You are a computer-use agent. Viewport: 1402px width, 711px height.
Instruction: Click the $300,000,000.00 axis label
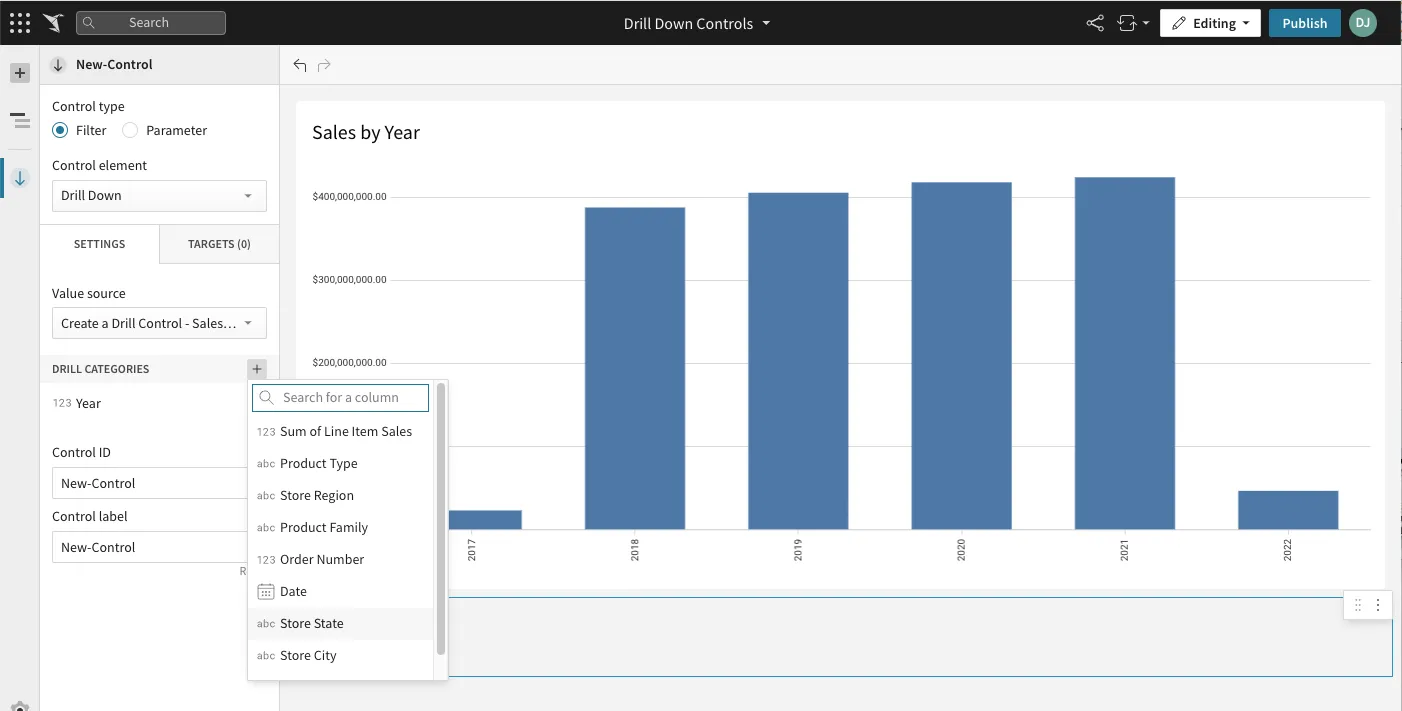point(349,280)
